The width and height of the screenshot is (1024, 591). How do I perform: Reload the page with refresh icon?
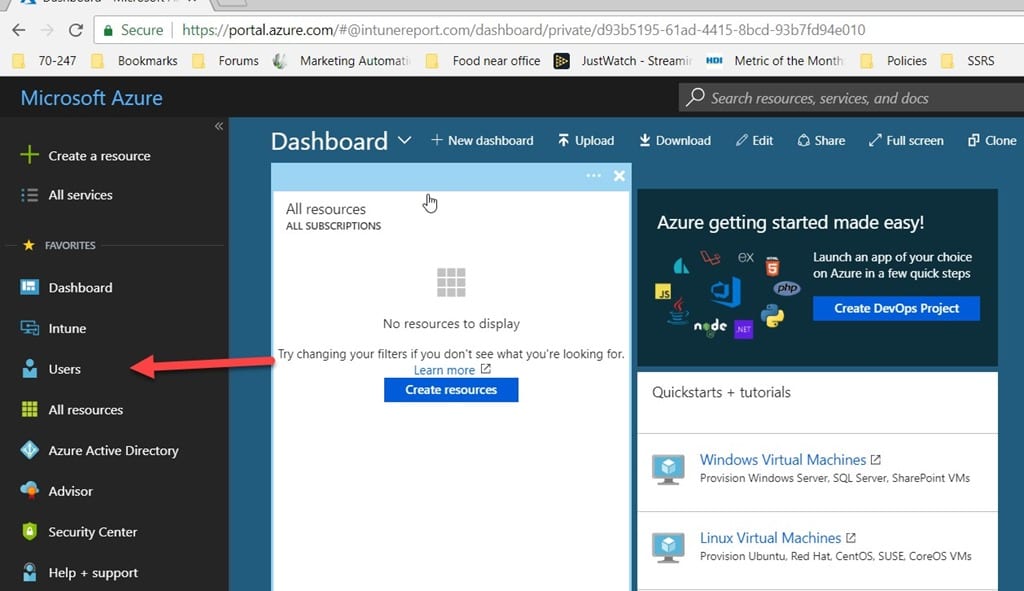click(x=76, y=30)
